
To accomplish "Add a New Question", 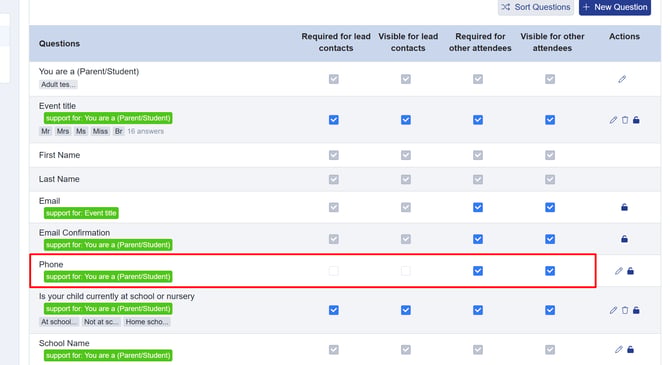I will [615, 7].
